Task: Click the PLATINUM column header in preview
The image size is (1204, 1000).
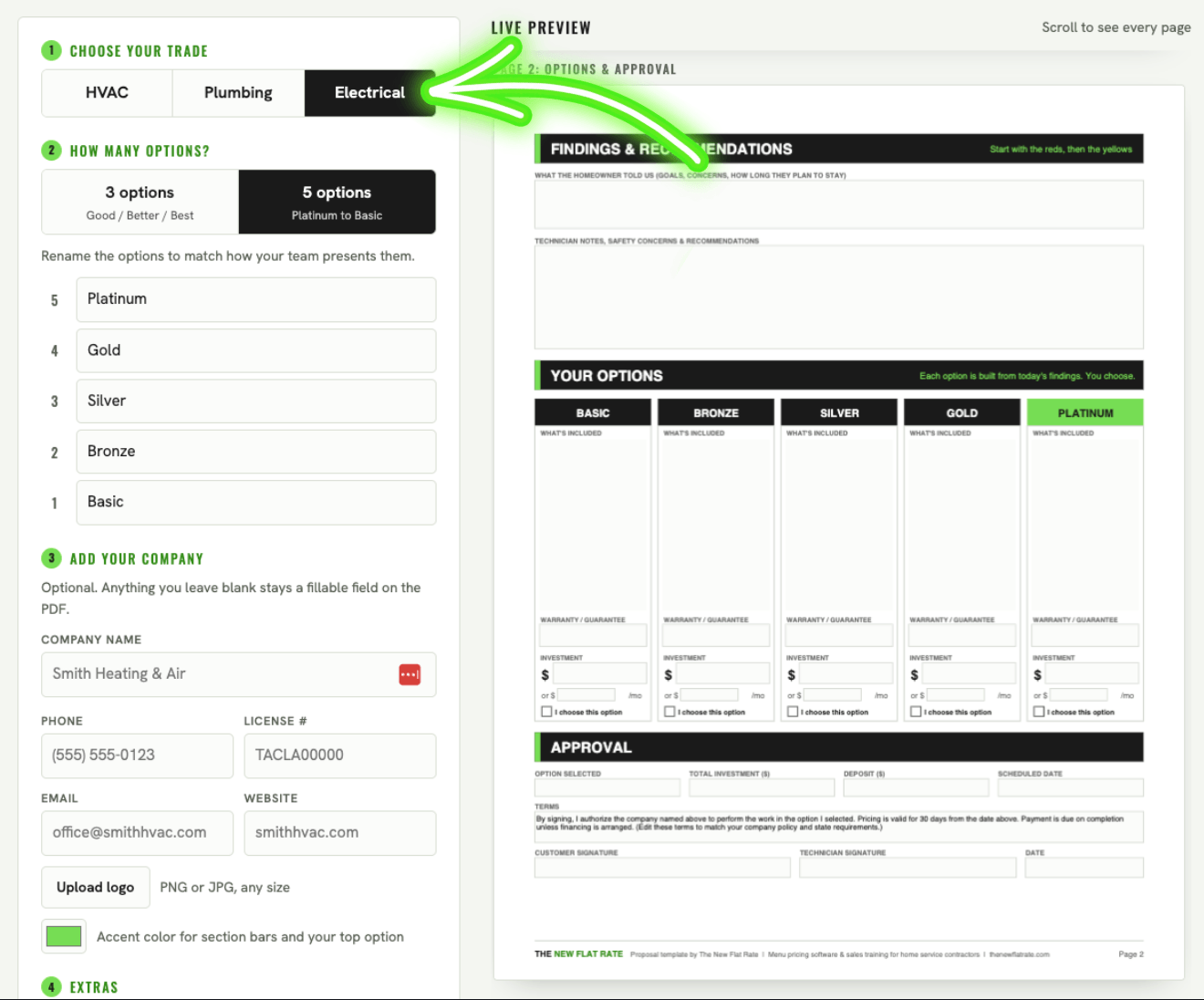Action: (1085, 412)
